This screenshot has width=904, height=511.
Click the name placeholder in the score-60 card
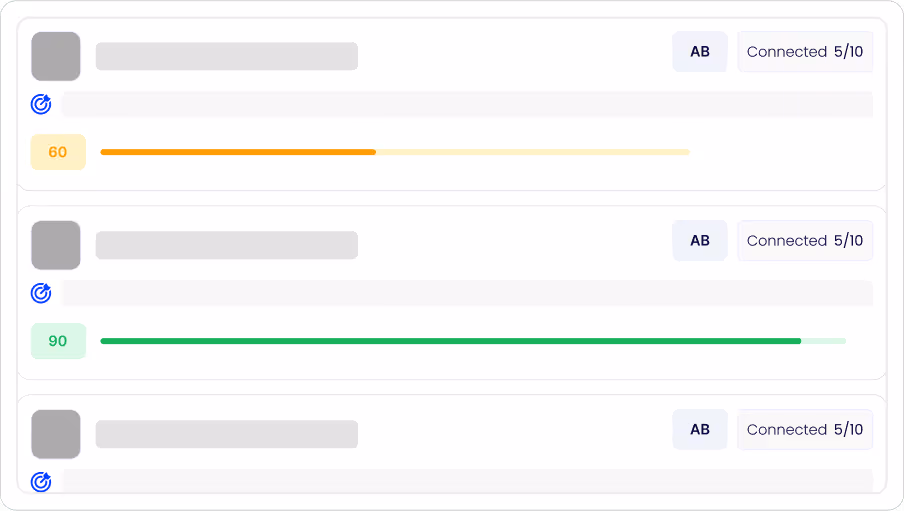tap(227, 56)
